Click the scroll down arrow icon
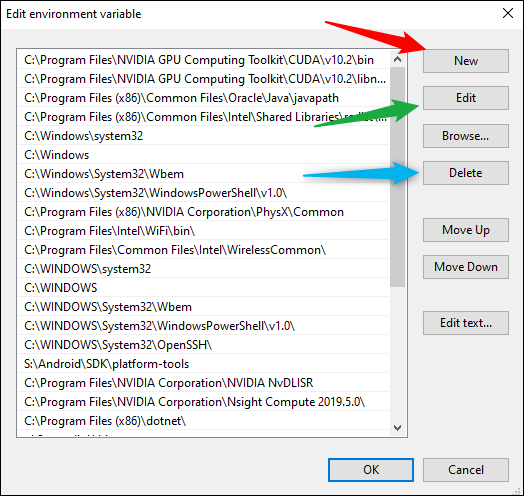Viewport: 524px width, 496px height. coord(397,427)
